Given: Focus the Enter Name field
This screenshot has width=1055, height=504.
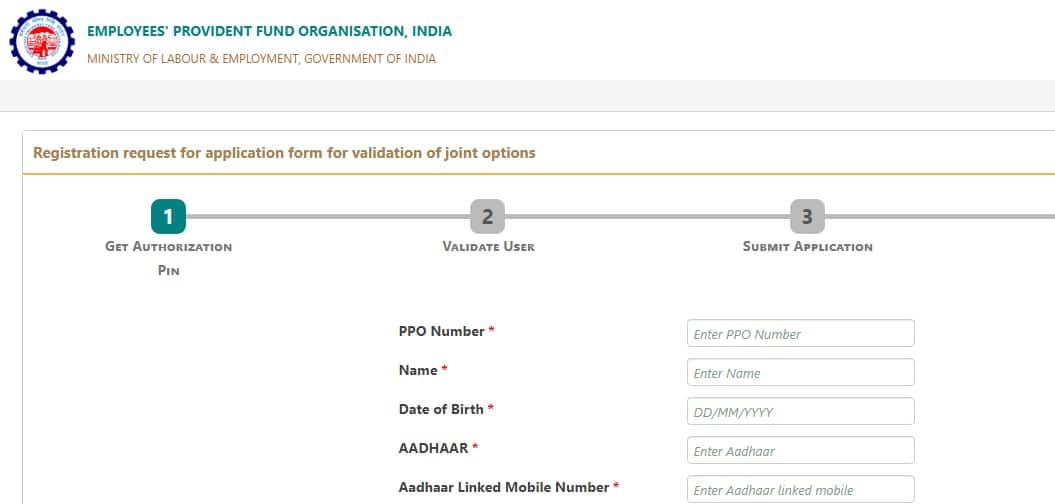Looking at the screenshot, I should click(801, 373).
